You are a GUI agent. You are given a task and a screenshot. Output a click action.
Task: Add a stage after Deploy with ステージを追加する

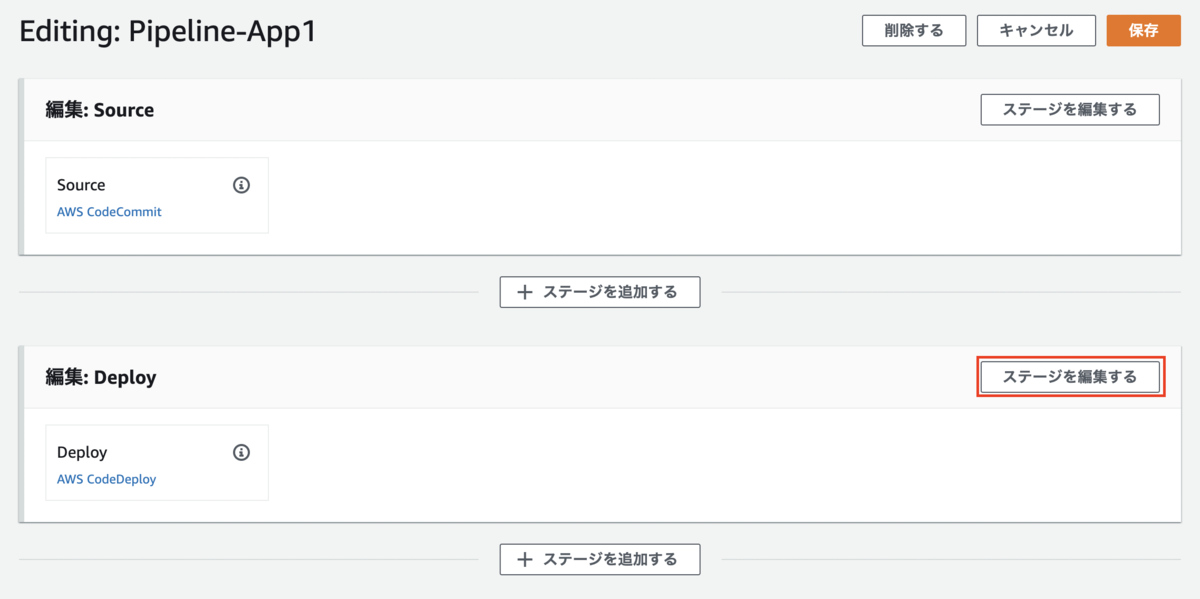pos(600,559)
